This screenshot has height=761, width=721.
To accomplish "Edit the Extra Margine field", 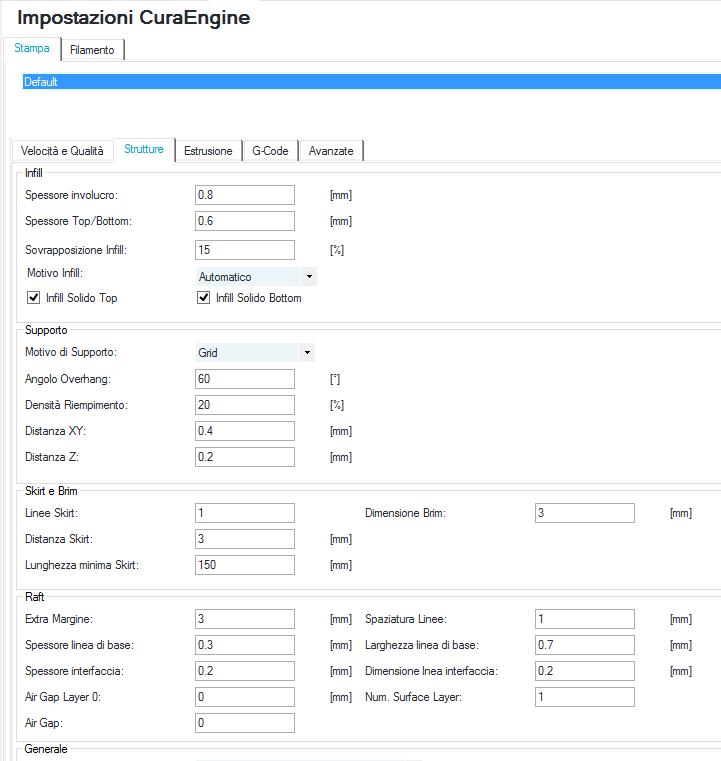I will tap(245, 619).
